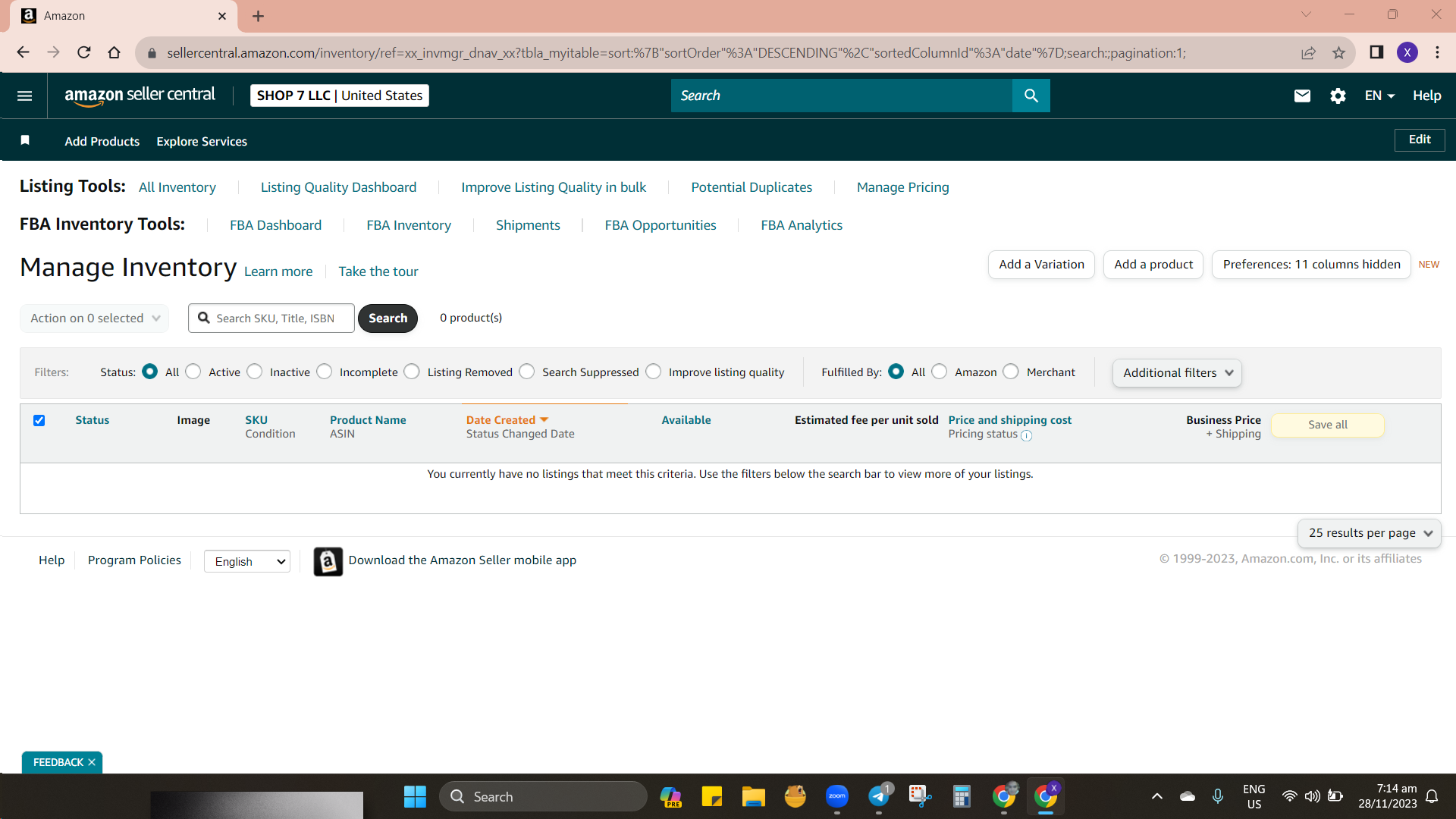Click the Amazon Seller Central logo
The height and width of the screenshot is (819, 1456).
click(x=140, y=96)
